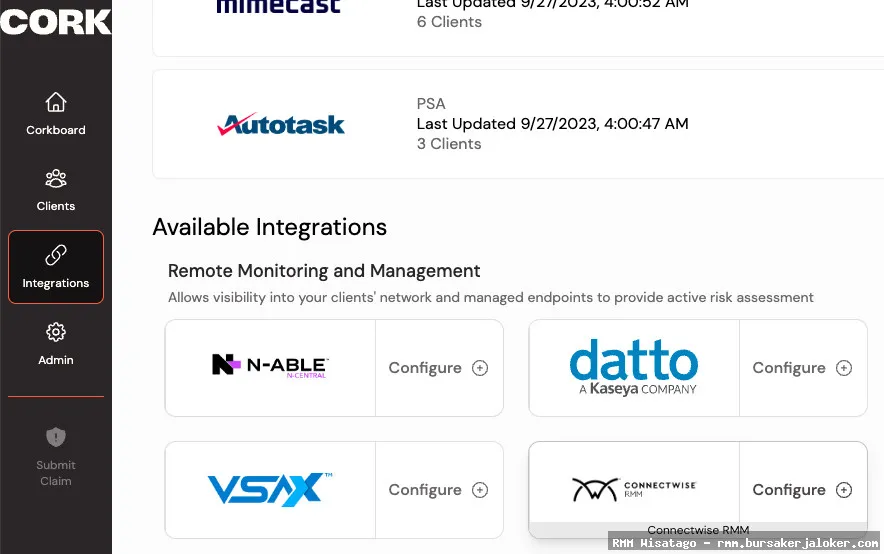Click the Datto Kaseya logo
Screen dimensions: 884x554
(x=634, y=367)
